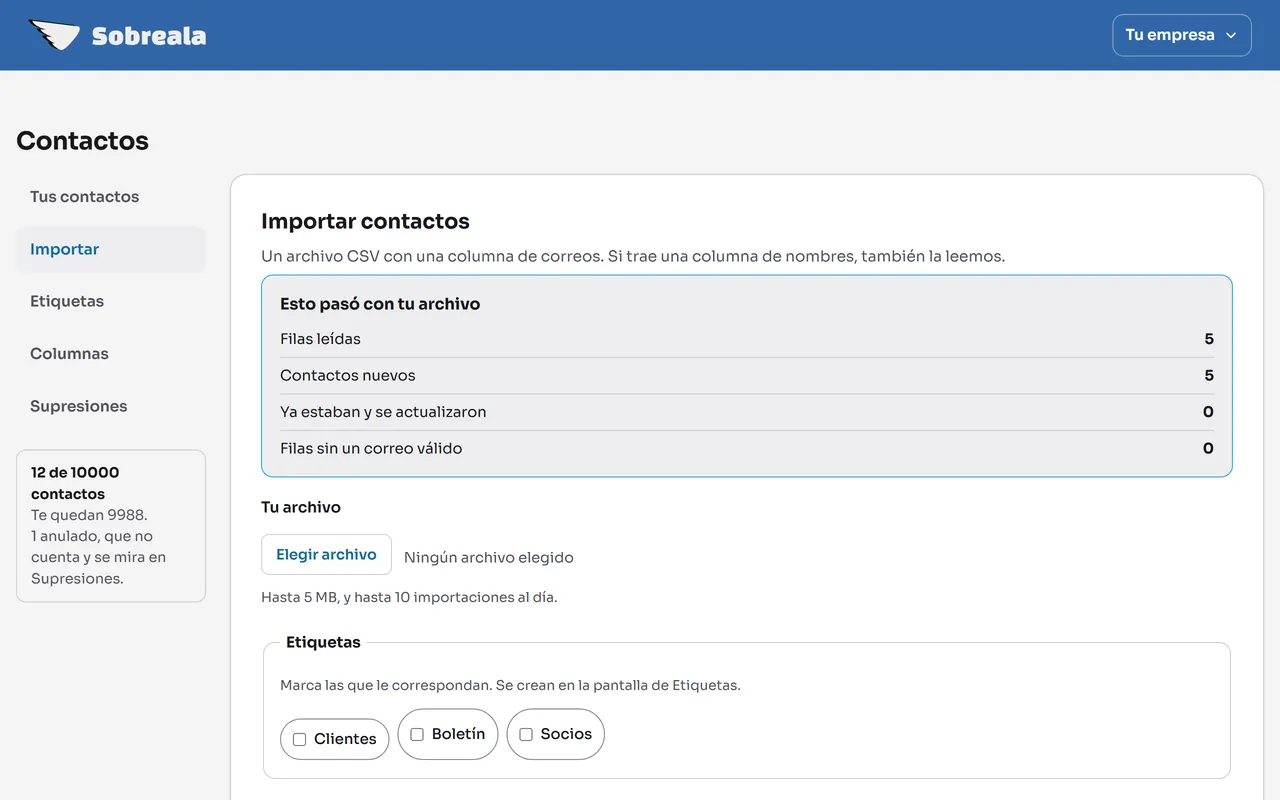The width and height of the screenshot is (1280, 800).
Task: Click the 'Te quedan 9988.' text
Action: click(89, 515)
